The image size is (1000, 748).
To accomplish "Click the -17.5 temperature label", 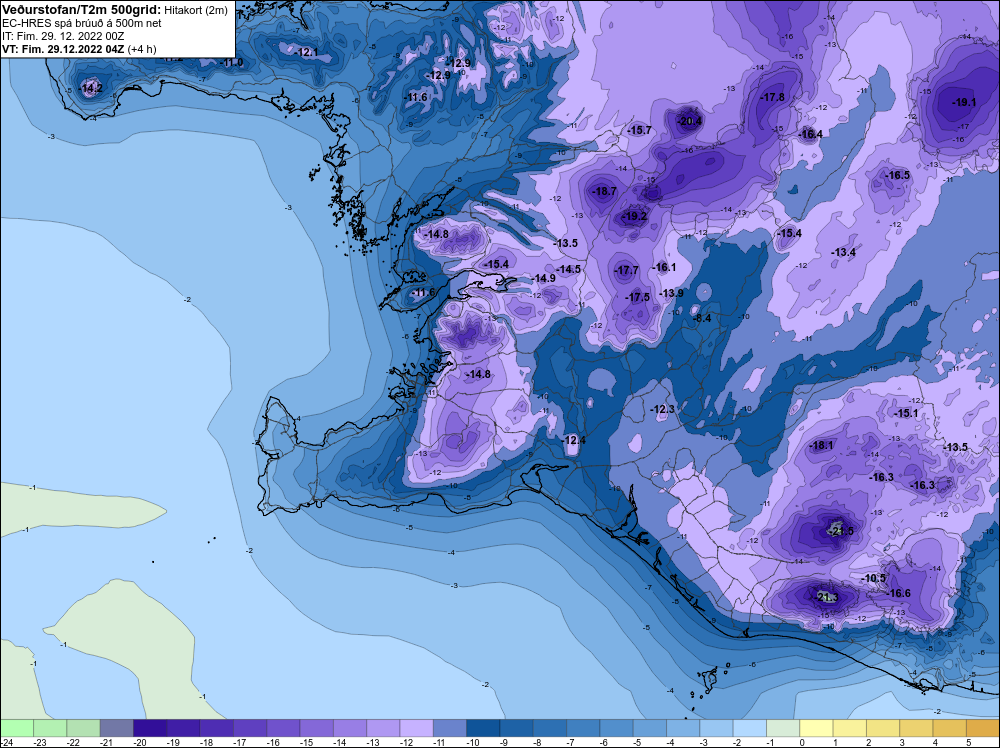I will pyautogui.click(x=637, y=297).
